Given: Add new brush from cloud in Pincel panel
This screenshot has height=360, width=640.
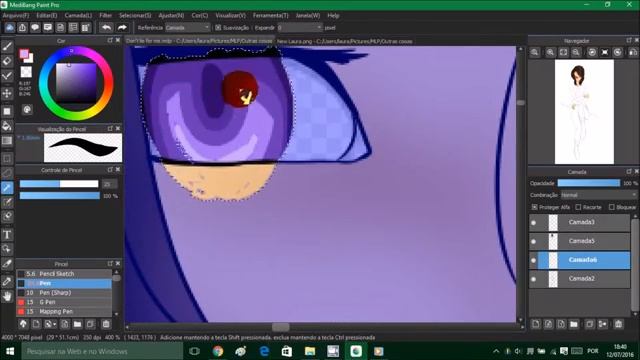Looking at the screenshot, I should point(23,324).
